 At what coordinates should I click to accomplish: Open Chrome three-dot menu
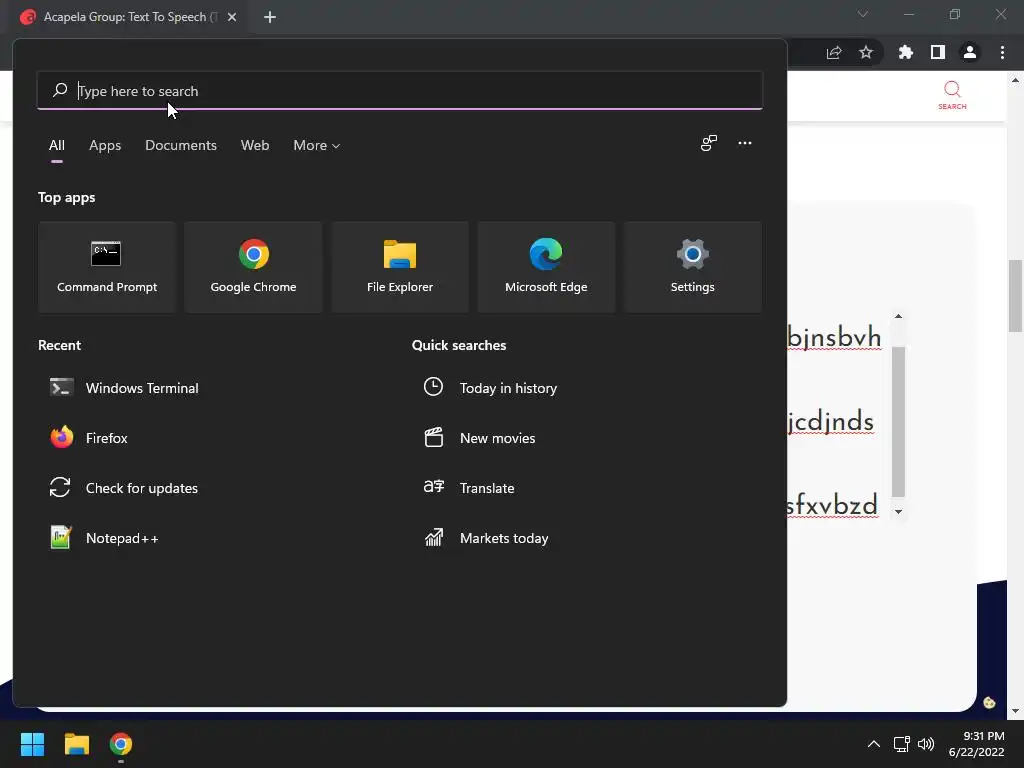[1002, 52]
